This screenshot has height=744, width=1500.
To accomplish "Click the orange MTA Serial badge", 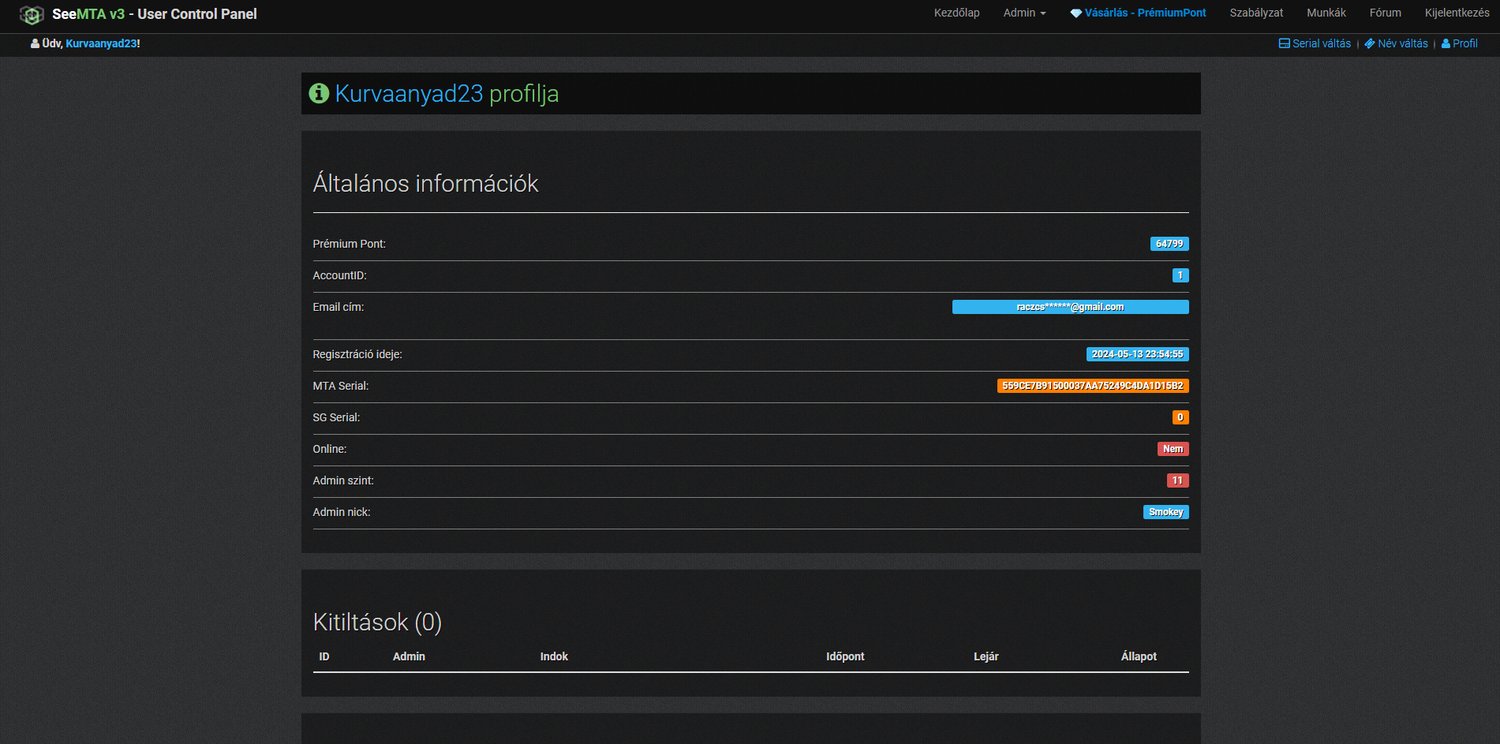I will click(1093, 386).
